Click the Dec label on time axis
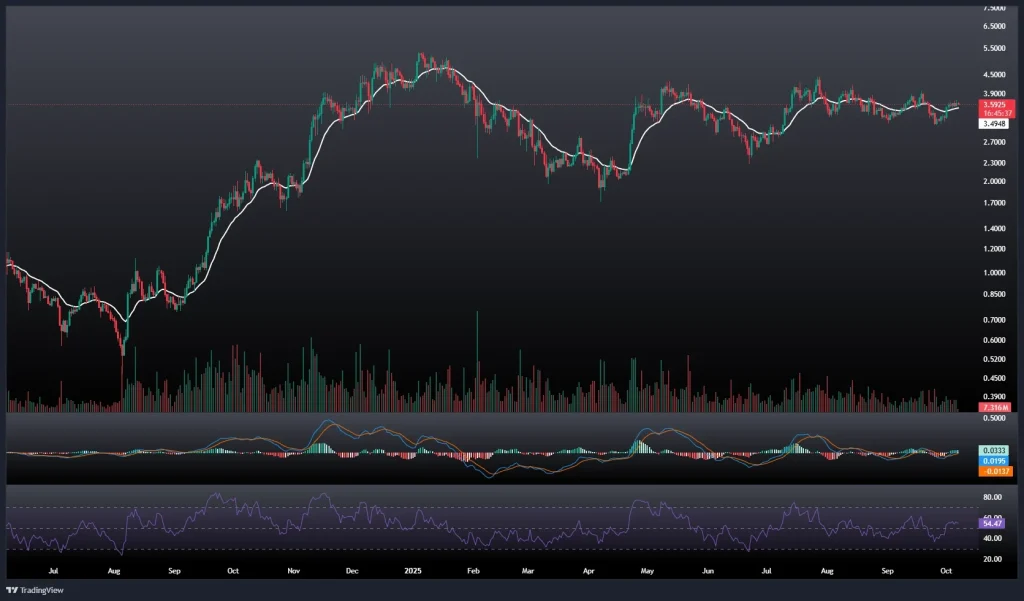This screenshot has width=1024, height=601. (351, 571)
